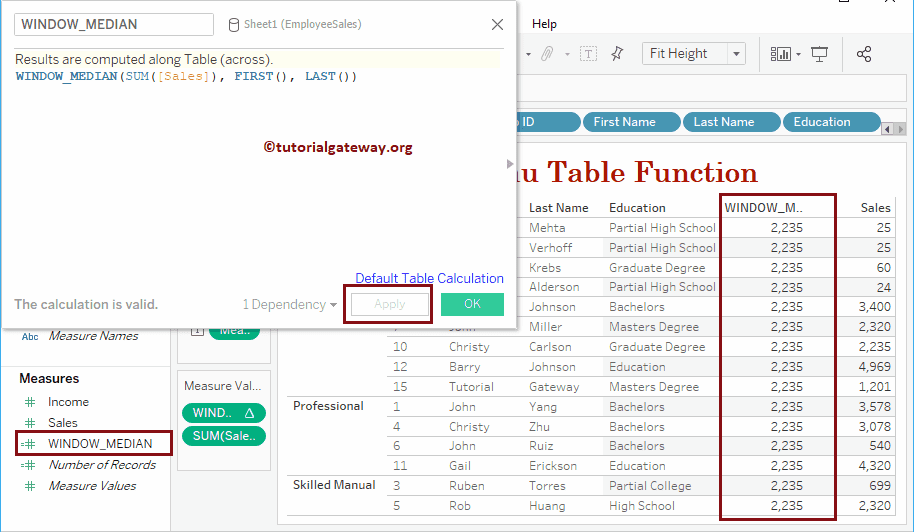Open the Default Table Calculation link

(x=430, y=279)
